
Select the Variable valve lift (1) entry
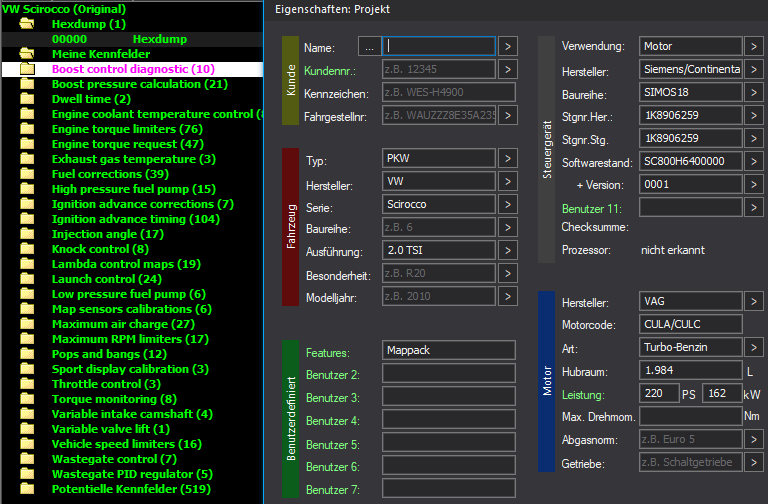(111, 429)
